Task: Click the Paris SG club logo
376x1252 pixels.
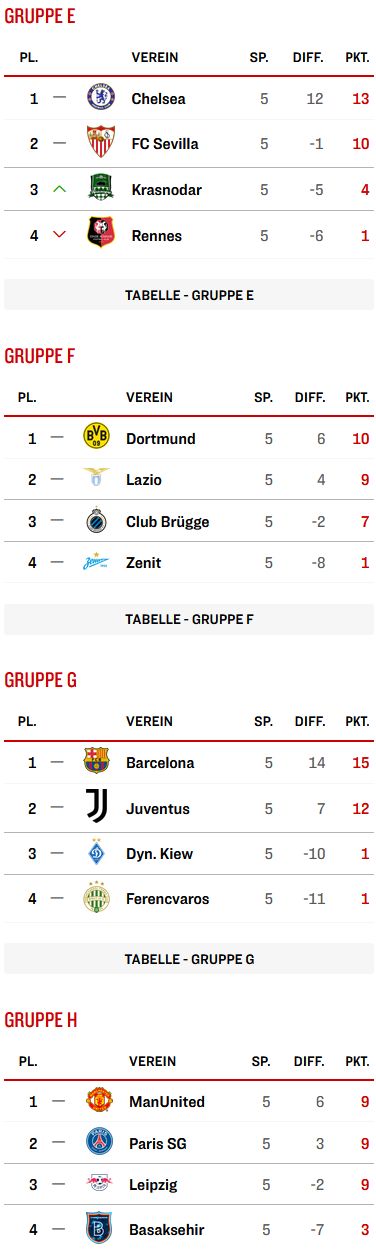Action: pos(99,1143)
